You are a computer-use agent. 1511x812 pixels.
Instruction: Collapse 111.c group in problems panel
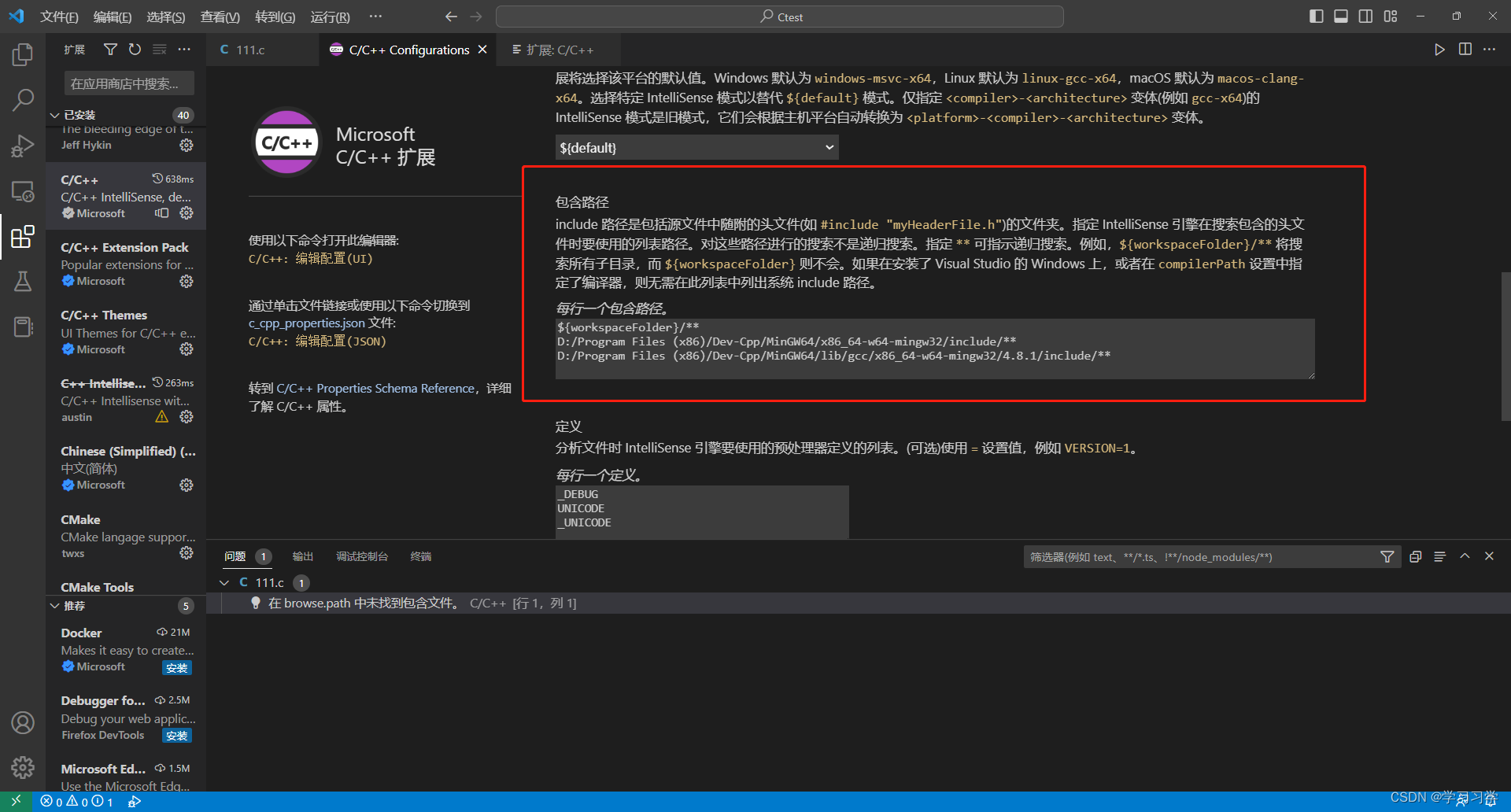(x=224, y=582)
